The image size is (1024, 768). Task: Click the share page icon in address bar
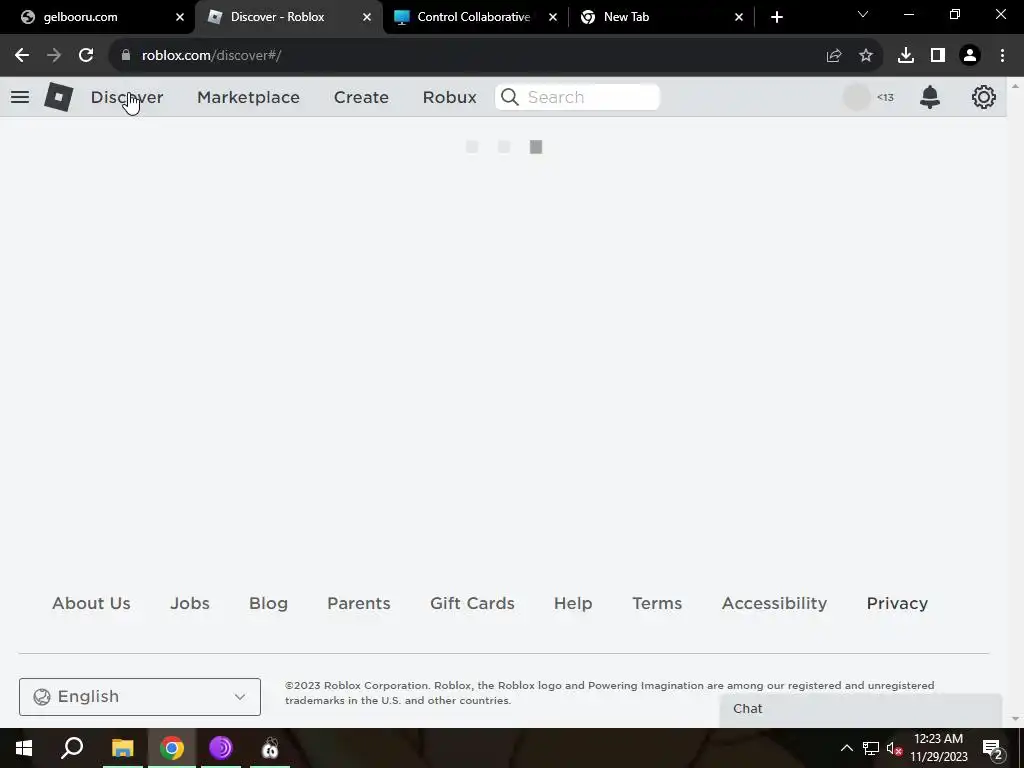click(833, 56)
